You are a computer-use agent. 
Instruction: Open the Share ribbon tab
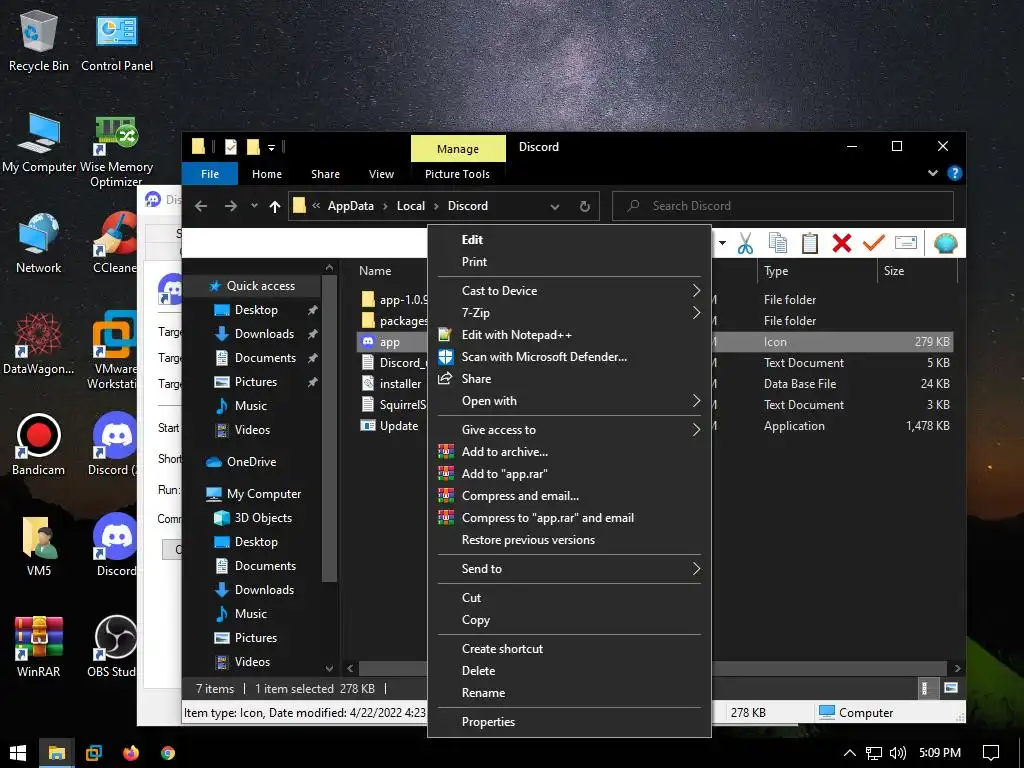[325, 174]
